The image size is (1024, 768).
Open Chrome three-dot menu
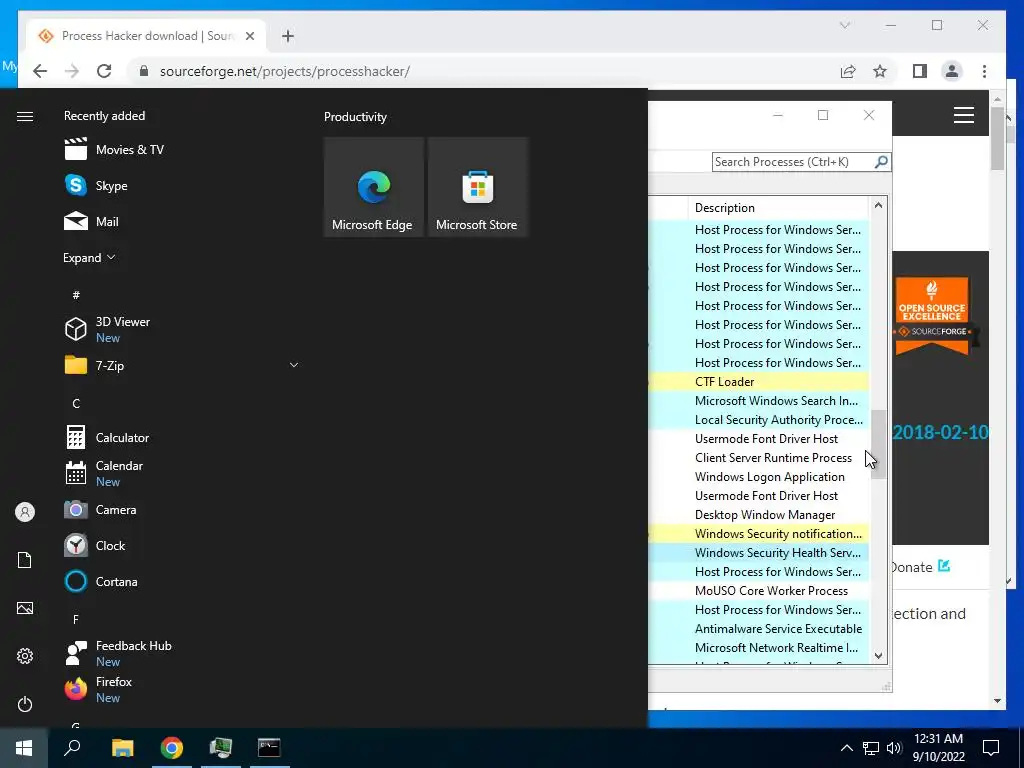coord(984,71)
